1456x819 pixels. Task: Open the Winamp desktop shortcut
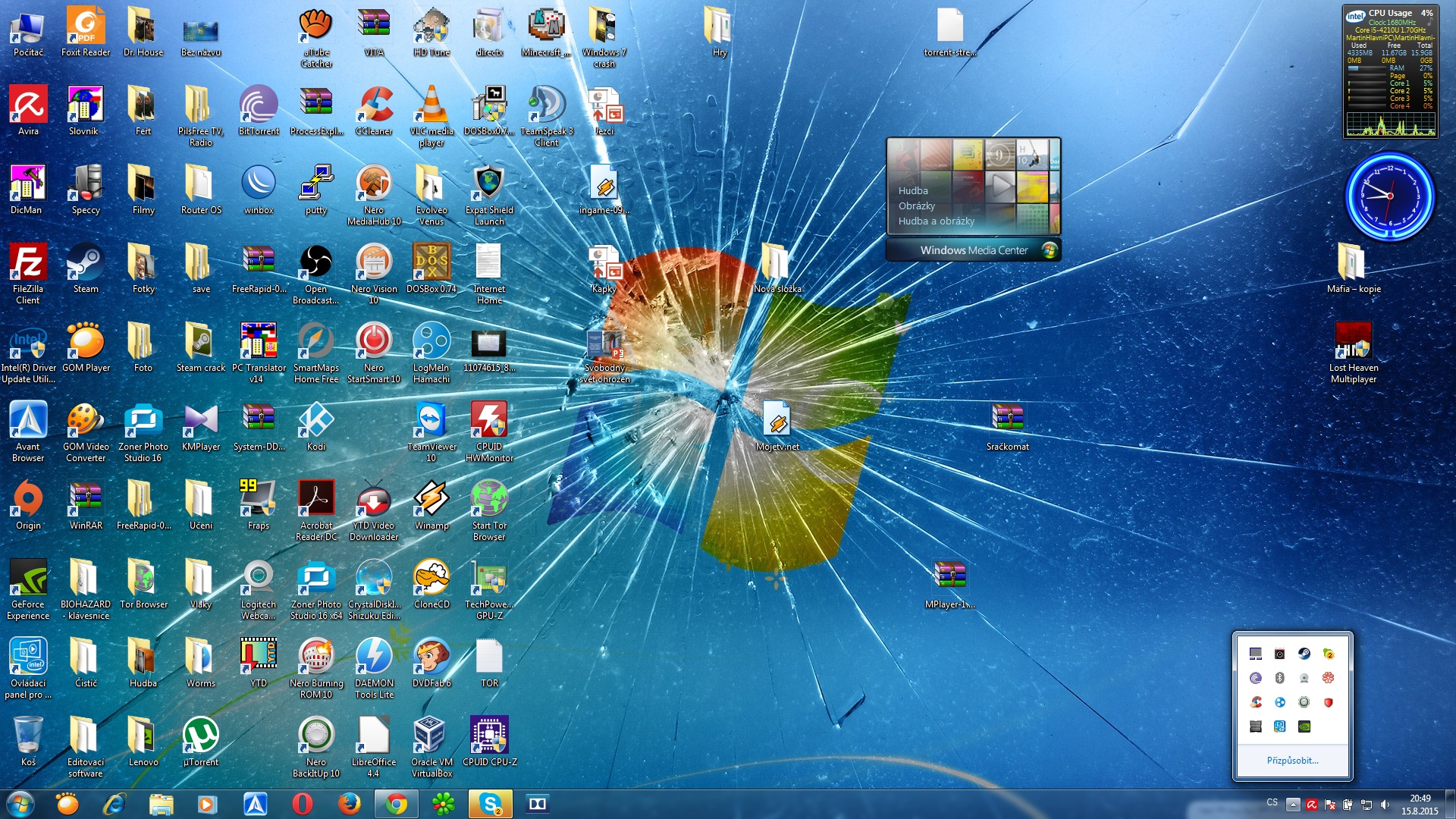pos(431,499)
